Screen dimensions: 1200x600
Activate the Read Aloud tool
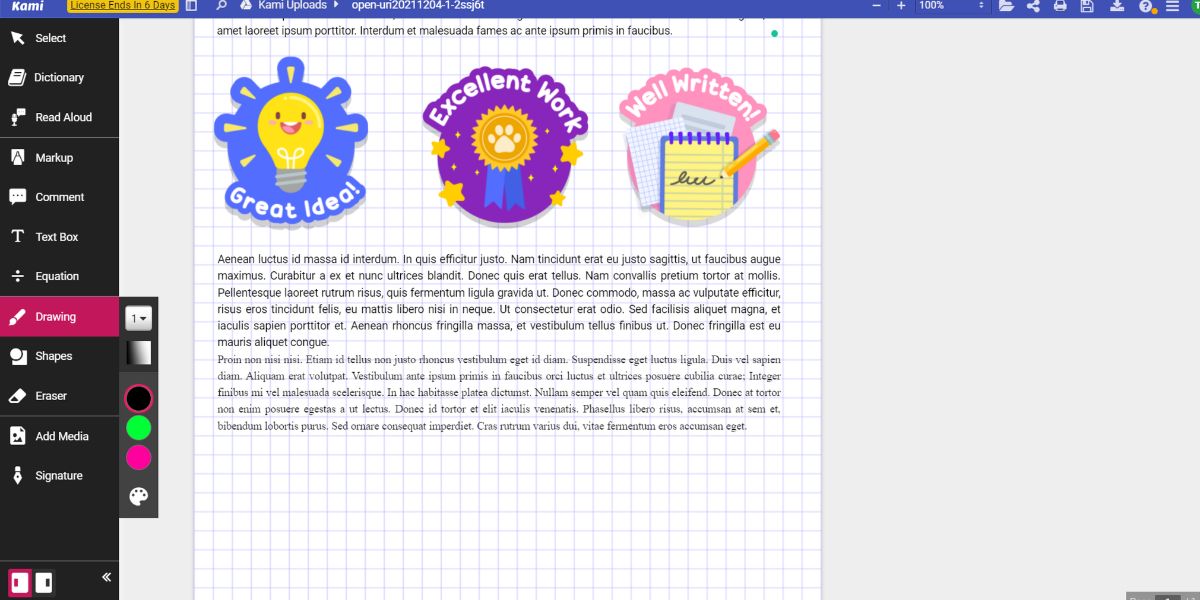click(62, 117)
